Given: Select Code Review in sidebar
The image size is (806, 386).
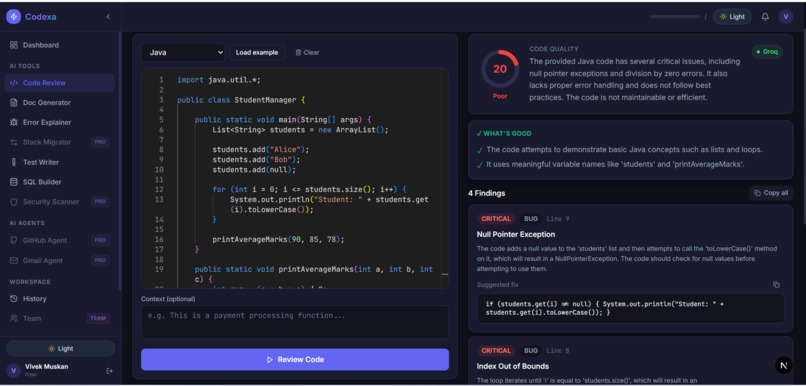Looking at the screenshot, I should pyautogui.click(x=59, y=83).
